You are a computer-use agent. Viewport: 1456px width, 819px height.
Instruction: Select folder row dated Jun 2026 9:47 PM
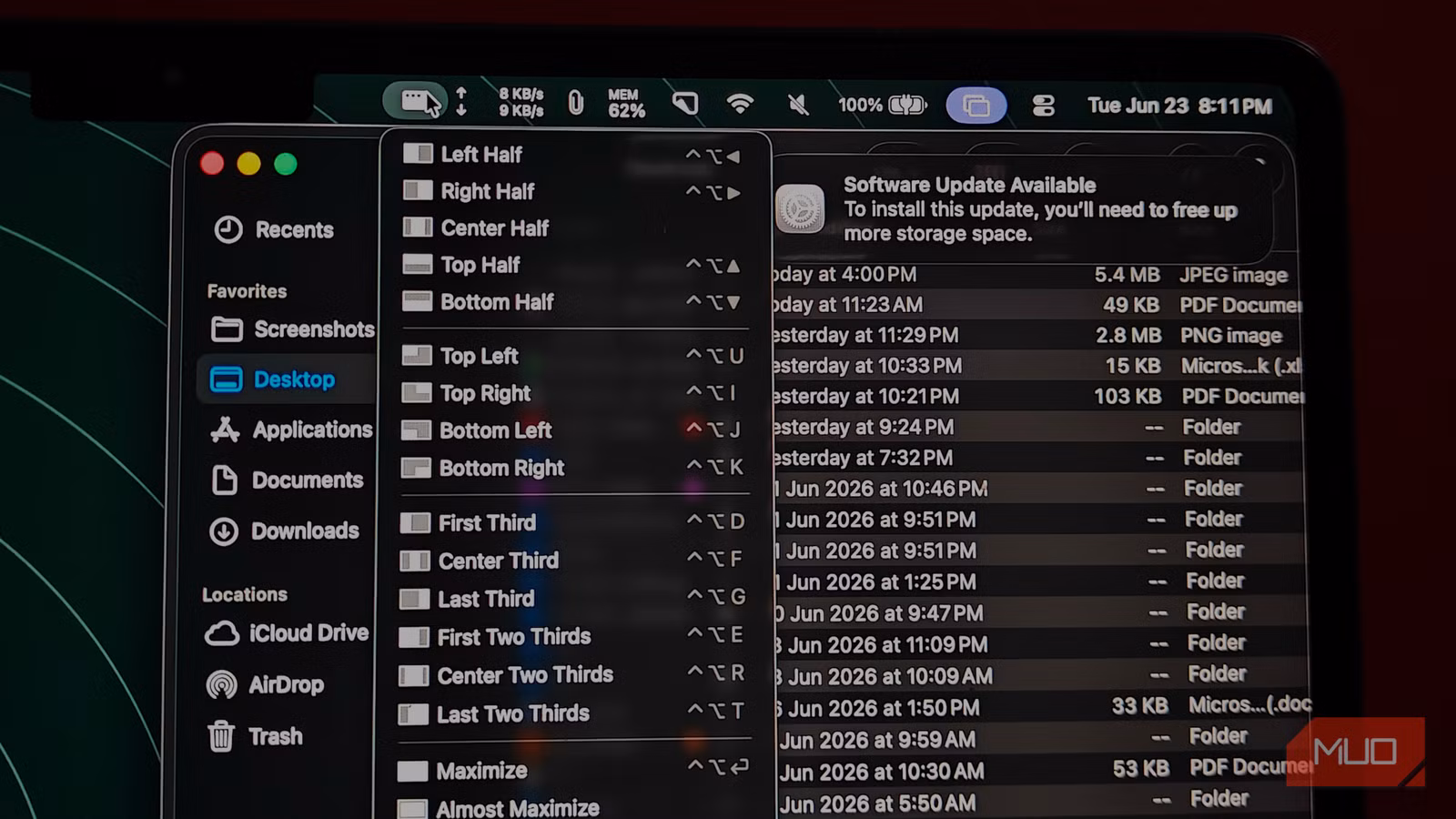click(1040, 612)
